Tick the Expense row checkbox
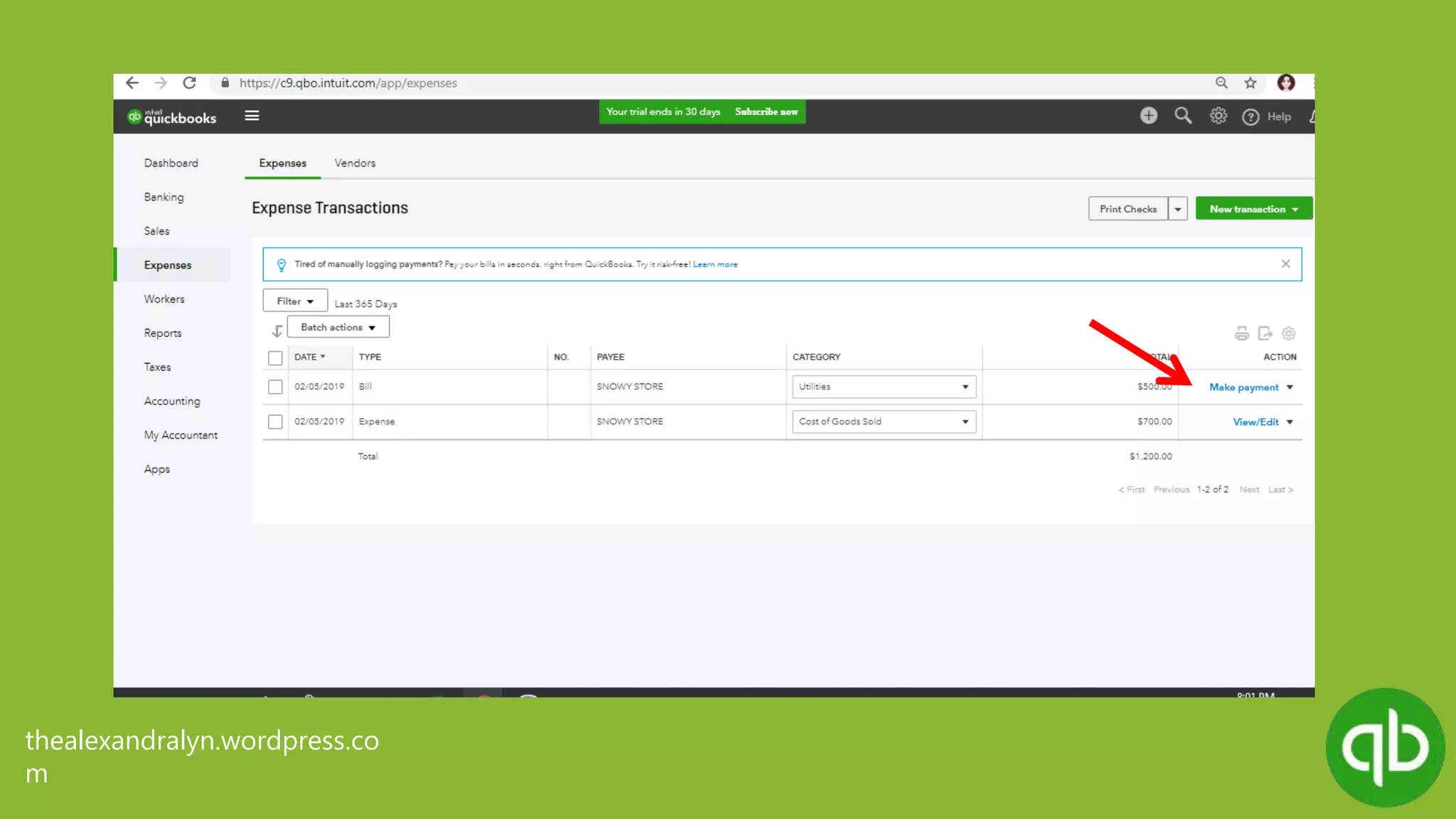This screenshot has height=819, width=1456. click(x=275, y=422)
